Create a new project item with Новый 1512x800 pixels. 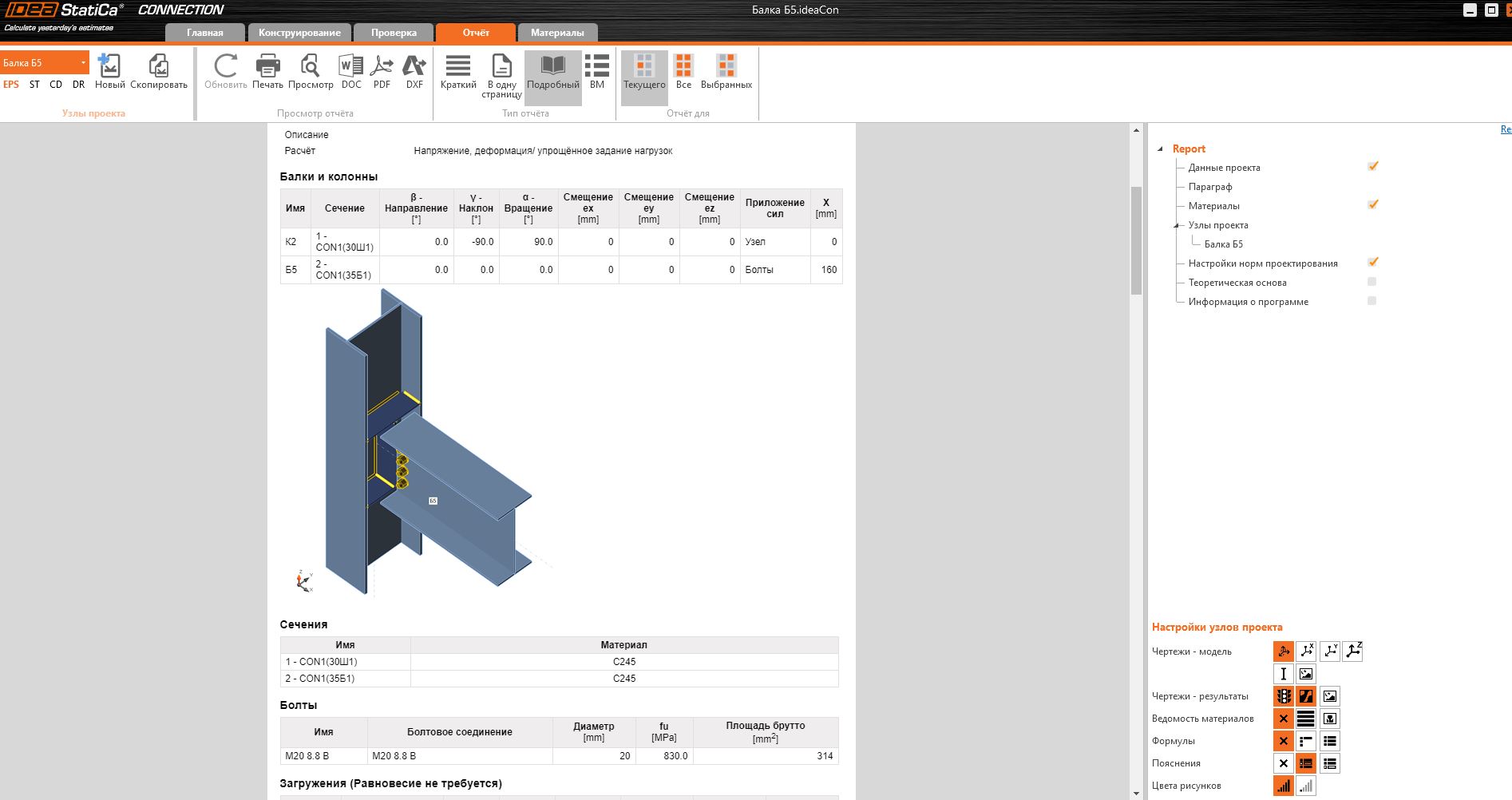pos(109,71)
